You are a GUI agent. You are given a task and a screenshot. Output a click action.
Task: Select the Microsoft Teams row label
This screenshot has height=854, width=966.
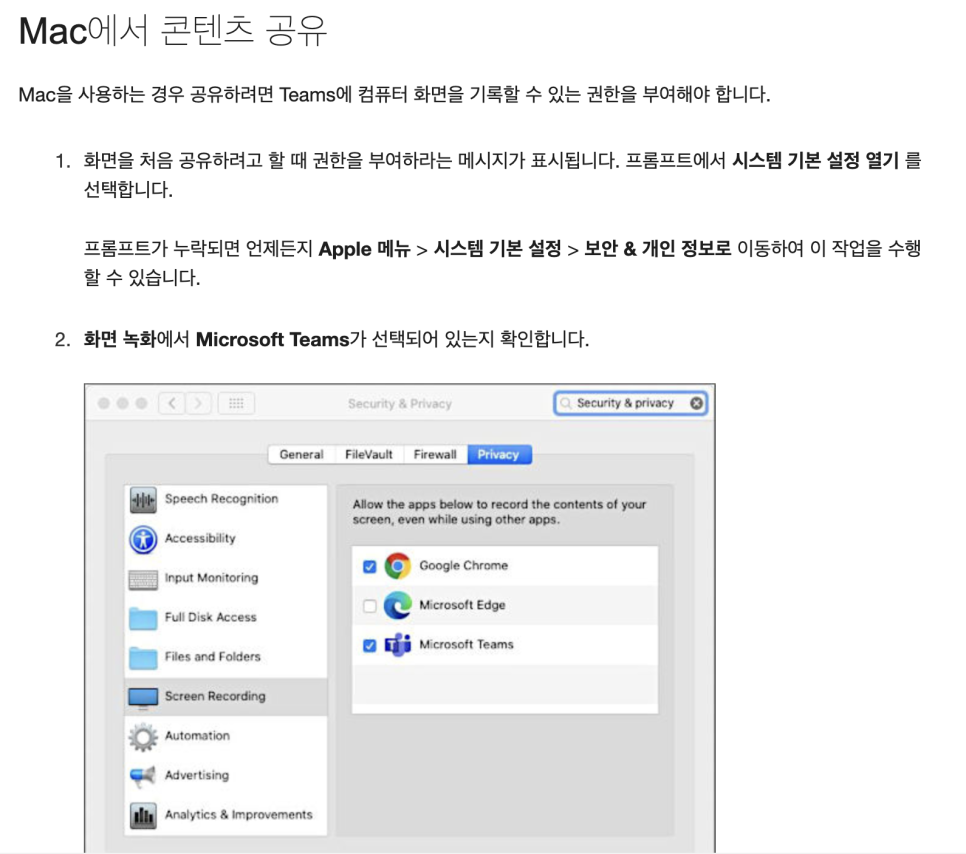point(466,645)
